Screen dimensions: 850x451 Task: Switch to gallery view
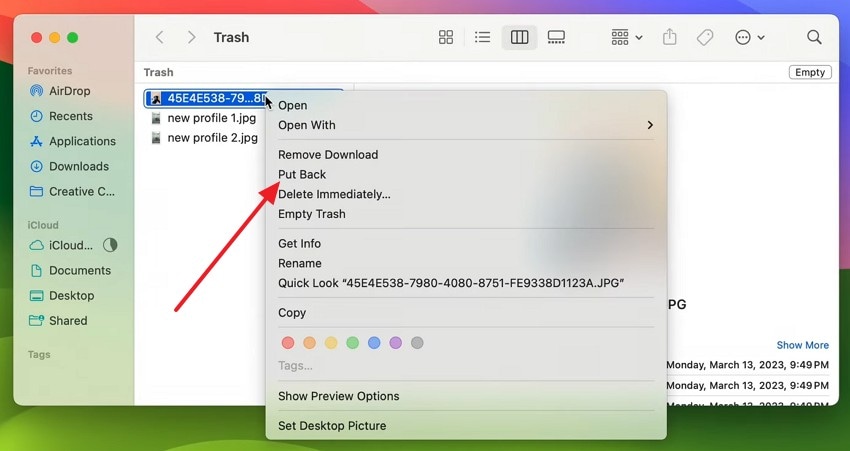click(x=556, y=37)
